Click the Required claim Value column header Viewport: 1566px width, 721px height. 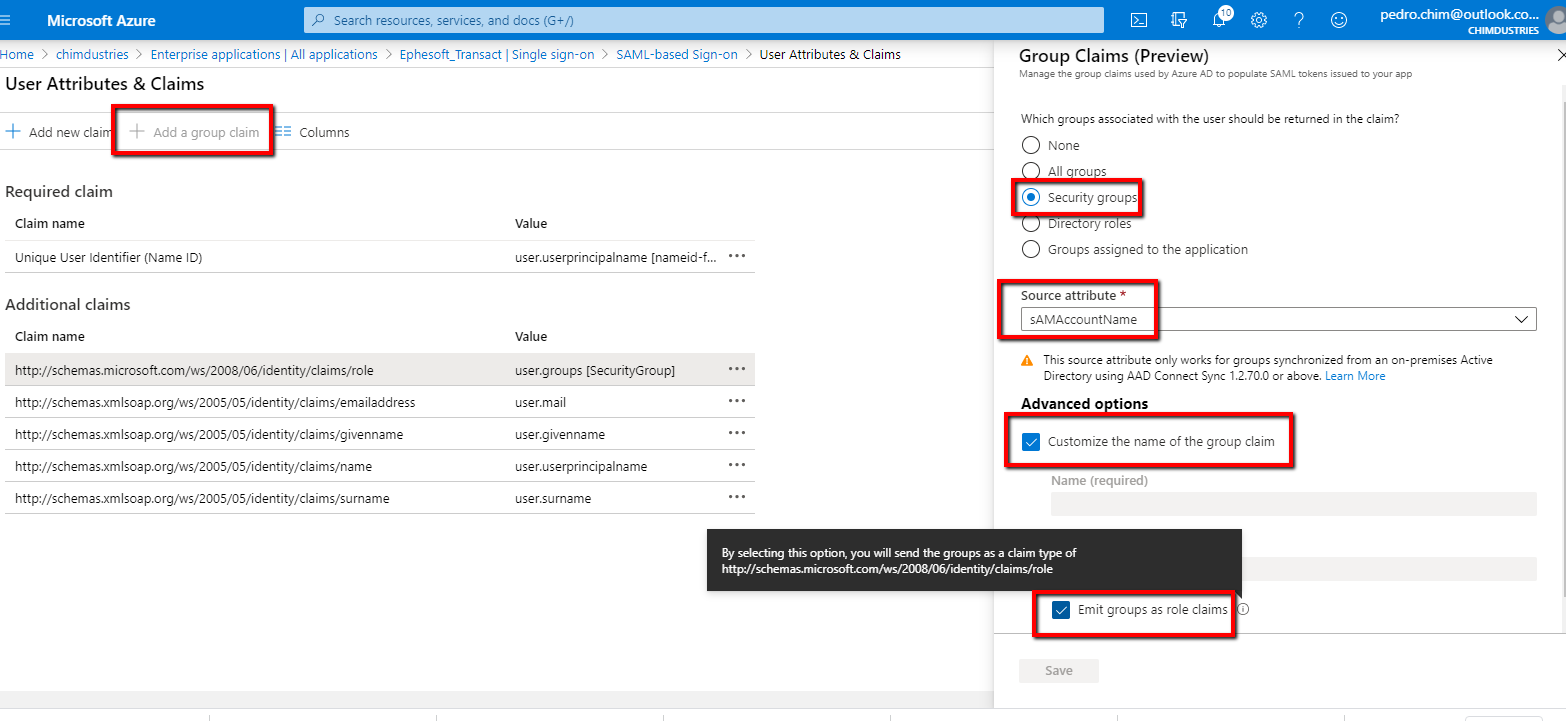click(x=531, y=223)
